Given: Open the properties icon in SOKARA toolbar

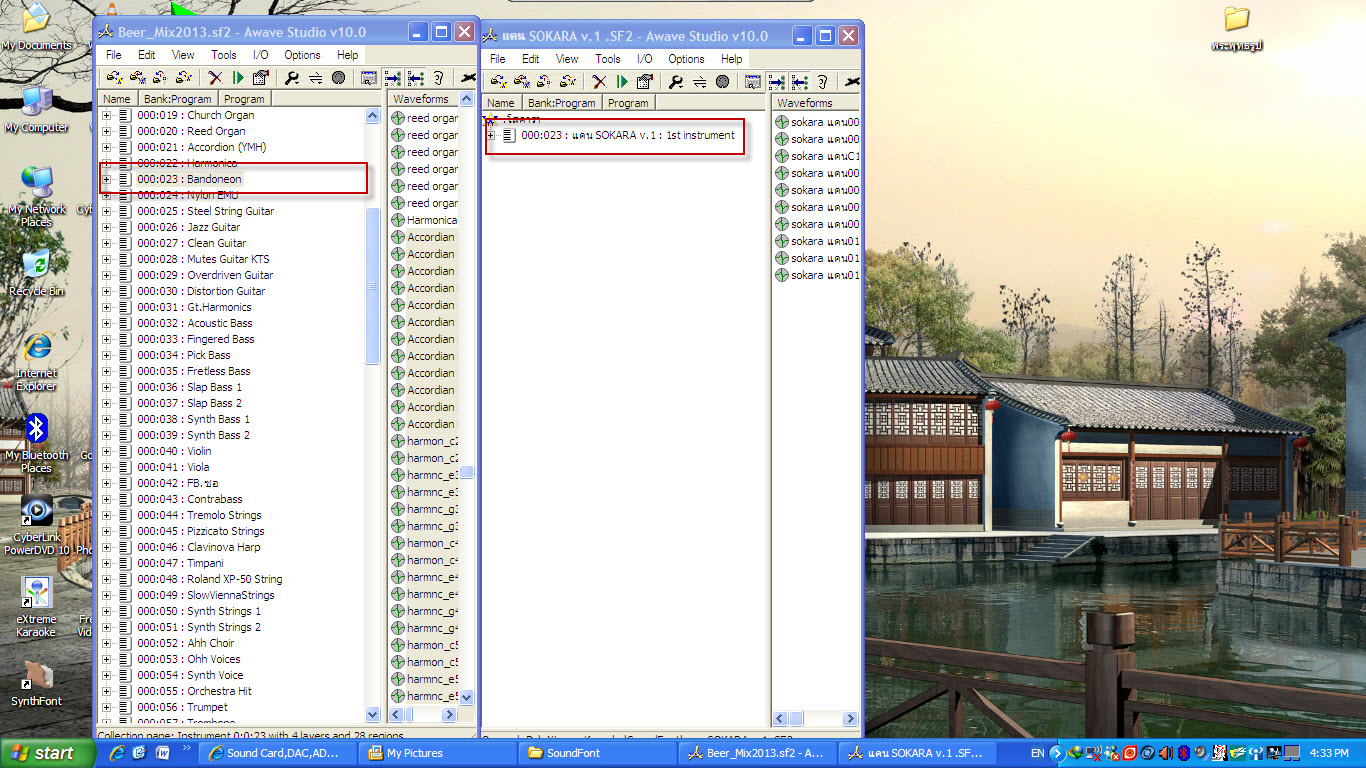Looking at the screenshot, I should [x=645, y=81].
